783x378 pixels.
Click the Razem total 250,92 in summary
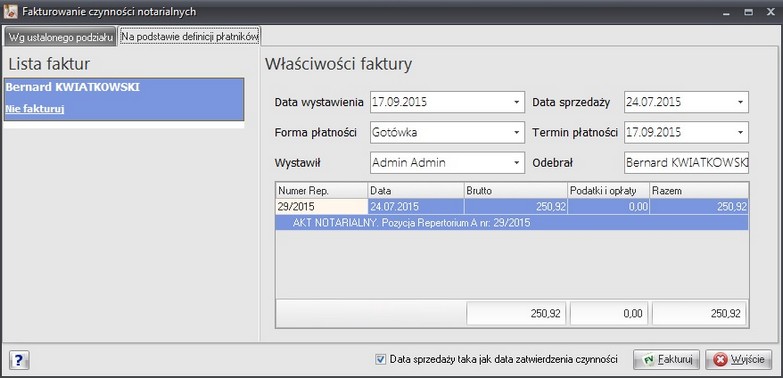pos(699,314)
